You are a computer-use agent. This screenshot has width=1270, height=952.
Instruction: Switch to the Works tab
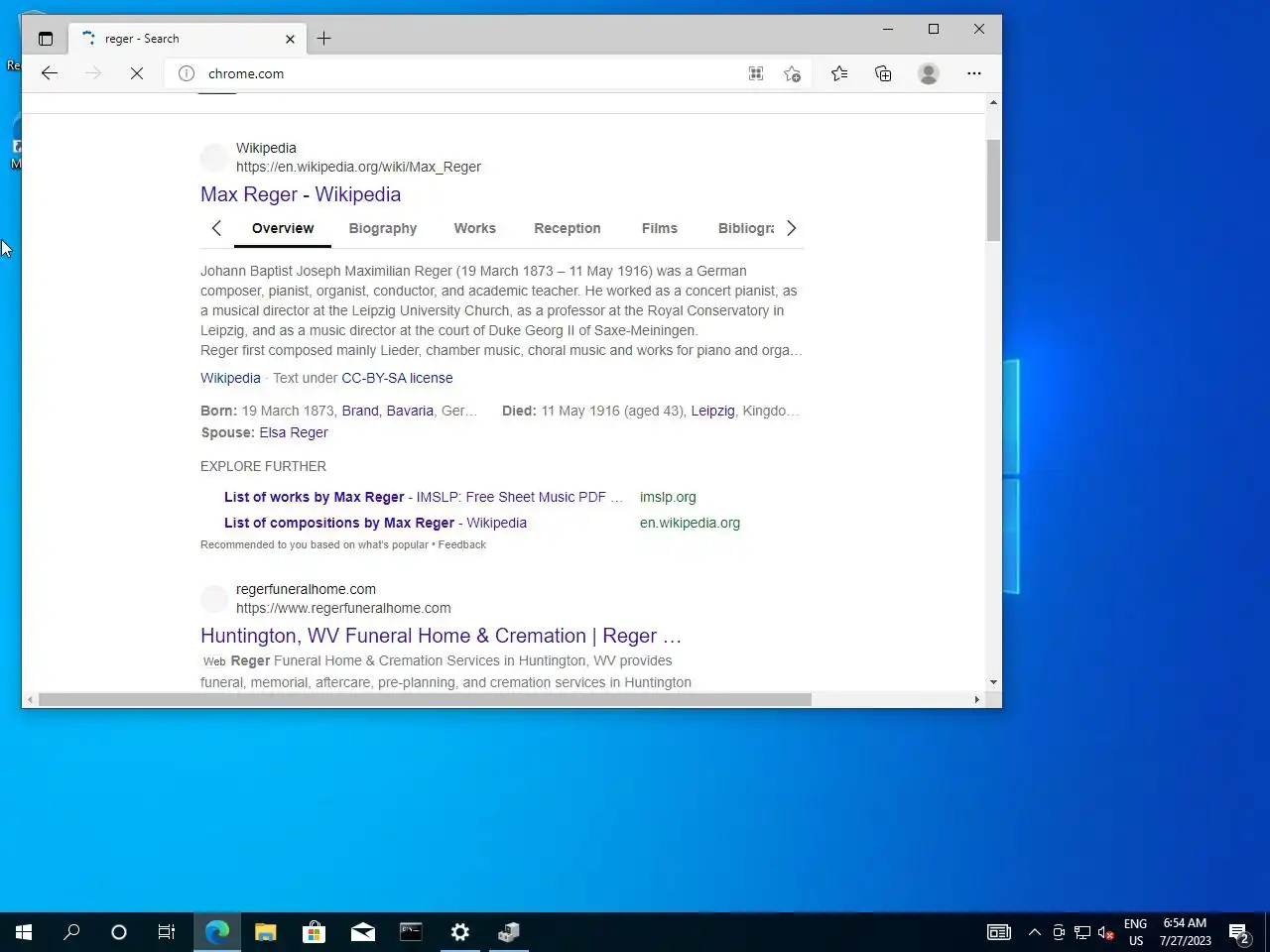tap(475, 228)
